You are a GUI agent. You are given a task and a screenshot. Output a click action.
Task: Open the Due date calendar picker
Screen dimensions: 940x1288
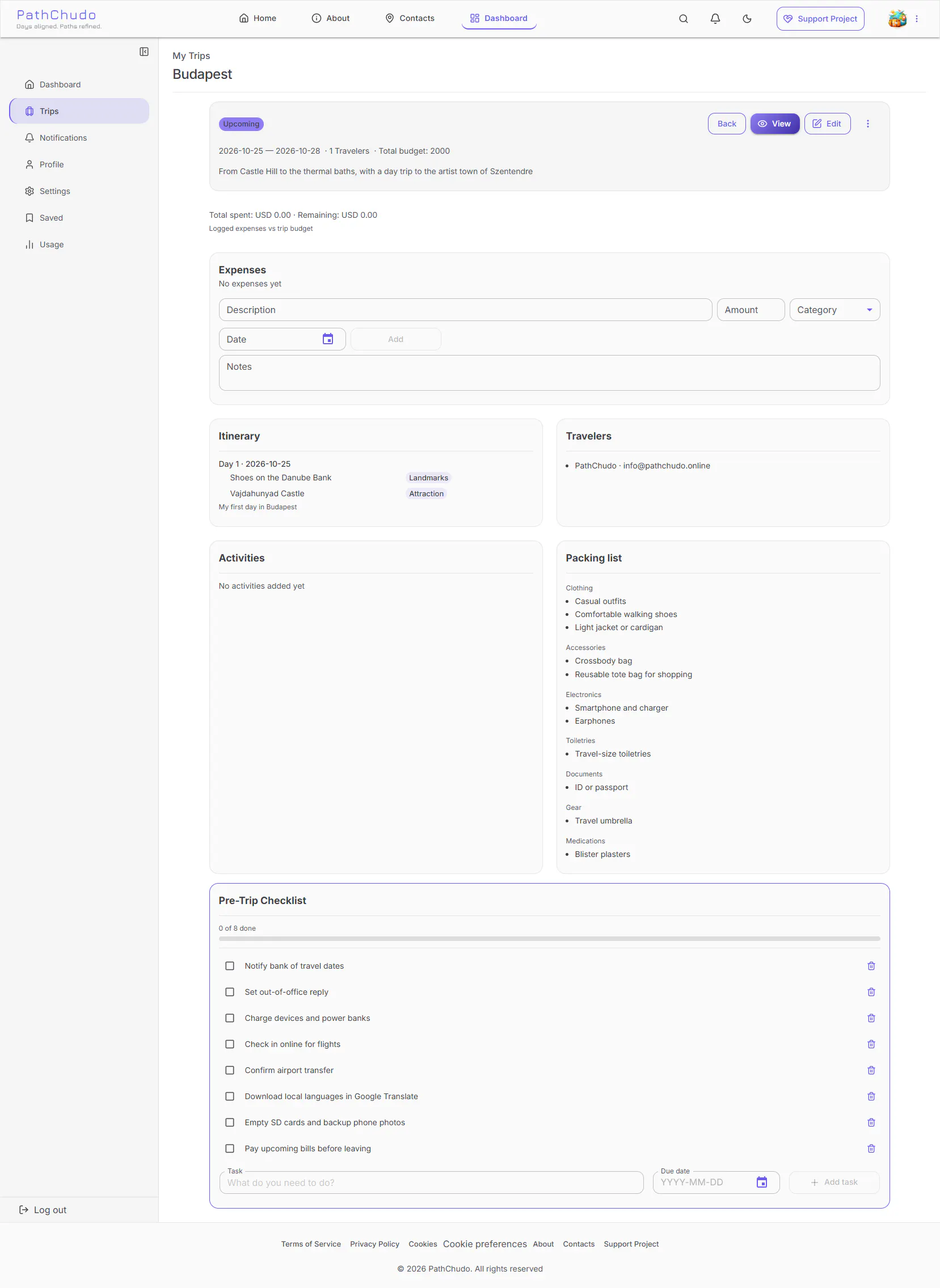[762, 1182]
